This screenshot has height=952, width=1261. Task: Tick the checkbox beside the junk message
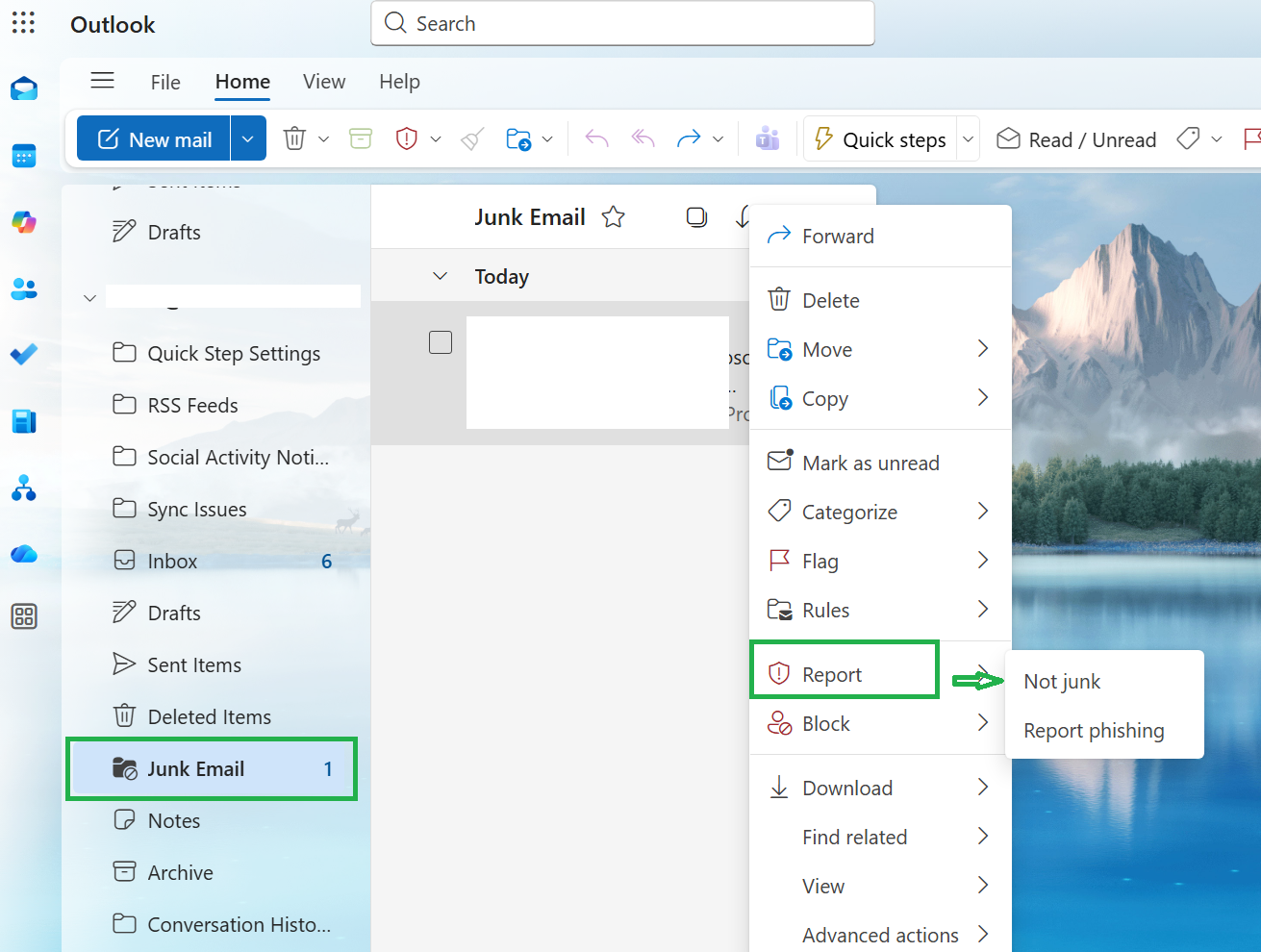pos(441,342)
